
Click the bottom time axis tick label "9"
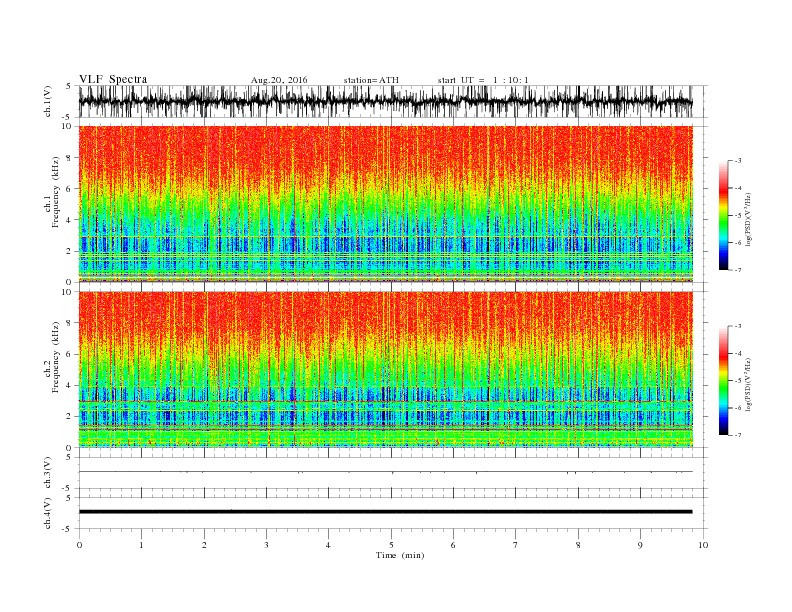[x=640, y=545]
